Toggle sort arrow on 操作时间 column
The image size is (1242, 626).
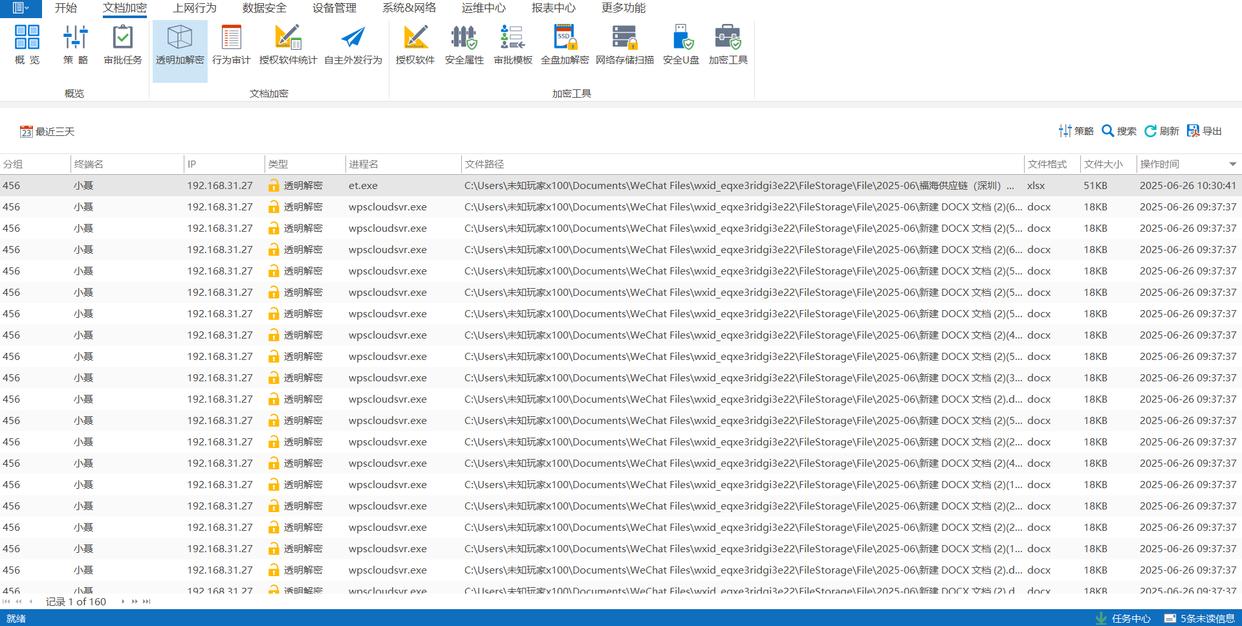pyautogui.click(x=1232, y=164)
